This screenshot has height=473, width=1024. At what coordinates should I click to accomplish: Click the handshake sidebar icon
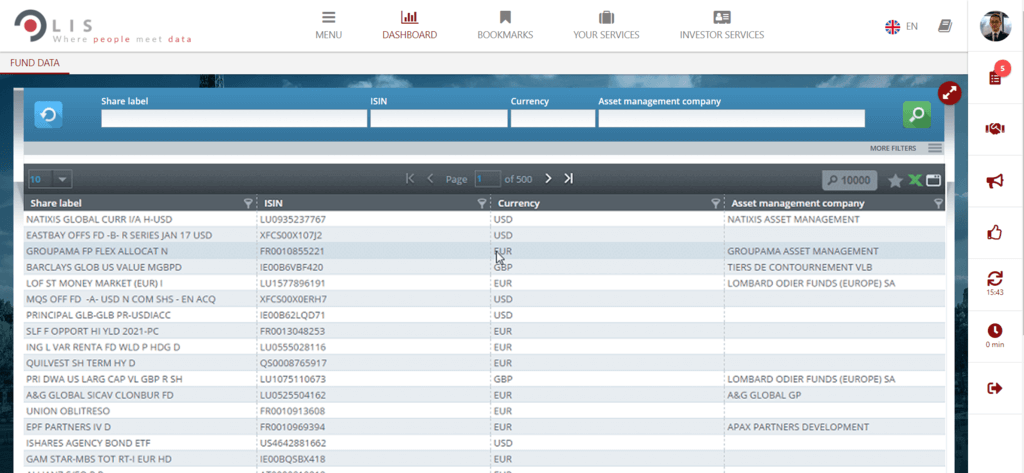[995, 129]
